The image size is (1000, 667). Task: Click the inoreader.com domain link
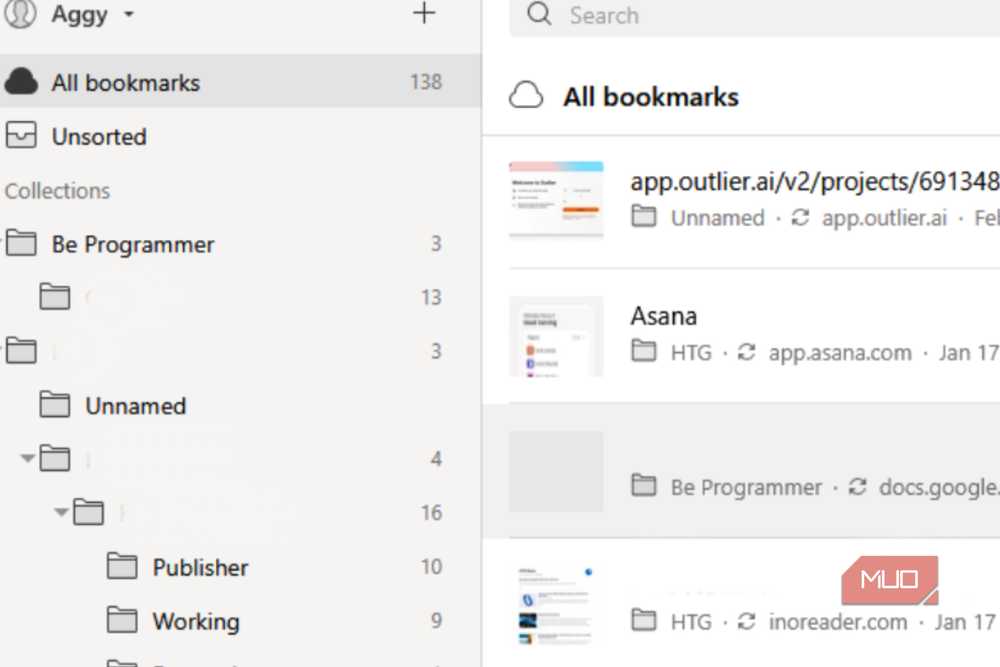[838, 622]
